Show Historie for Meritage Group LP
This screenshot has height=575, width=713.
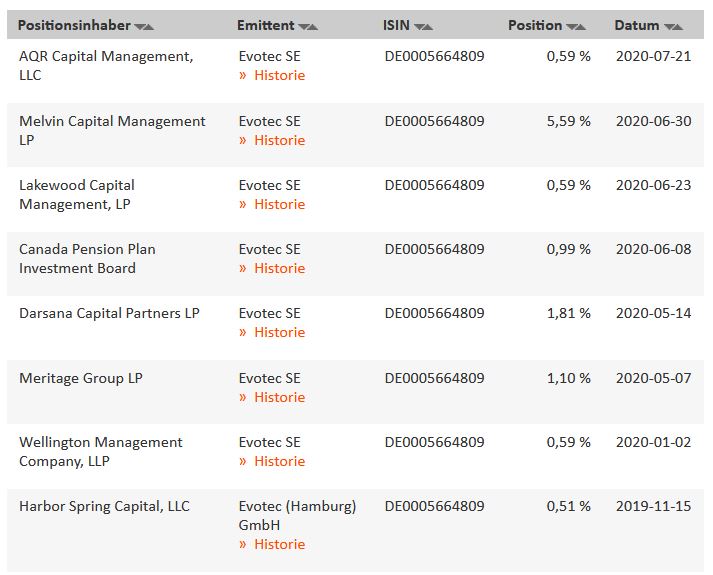(278, 398)
